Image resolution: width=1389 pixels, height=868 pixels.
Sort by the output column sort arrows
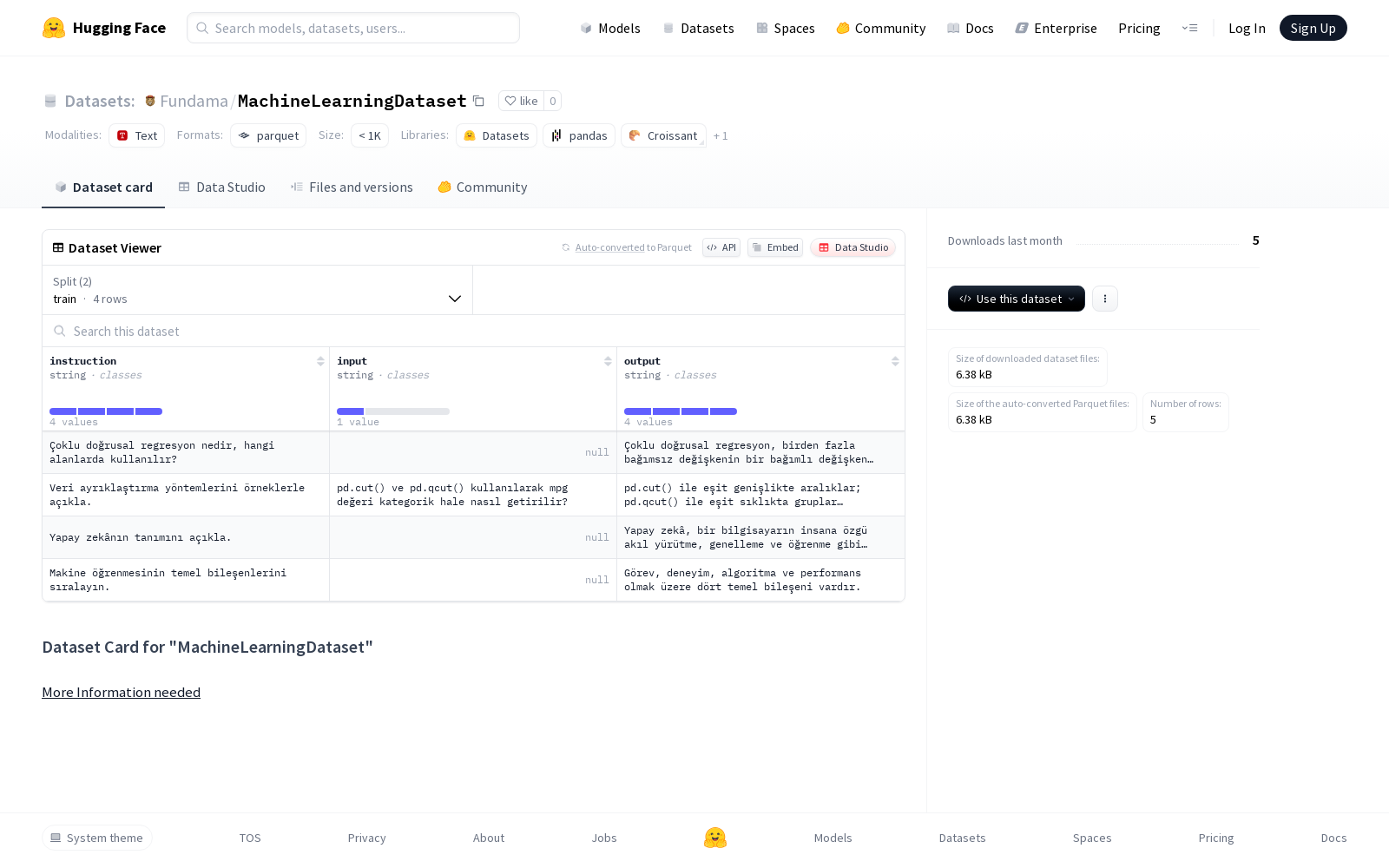[x=895, y=361]
